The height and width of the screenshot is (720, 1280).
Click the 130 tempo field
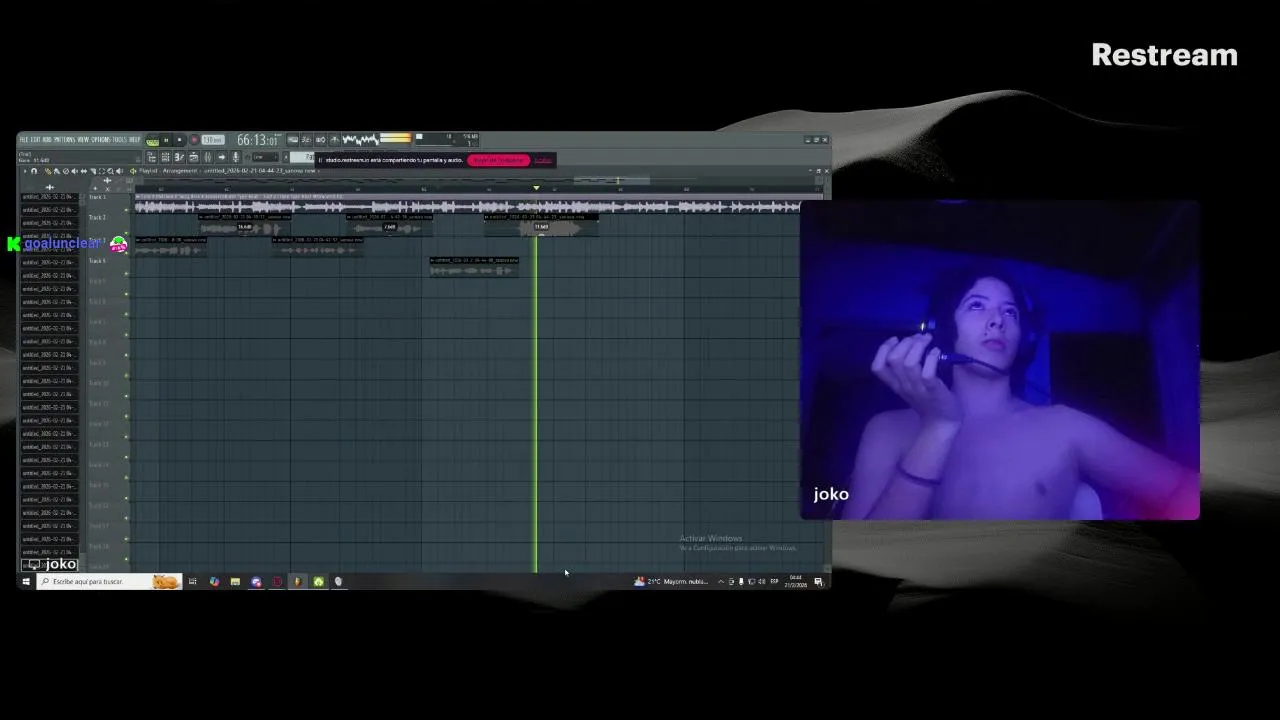213,140
